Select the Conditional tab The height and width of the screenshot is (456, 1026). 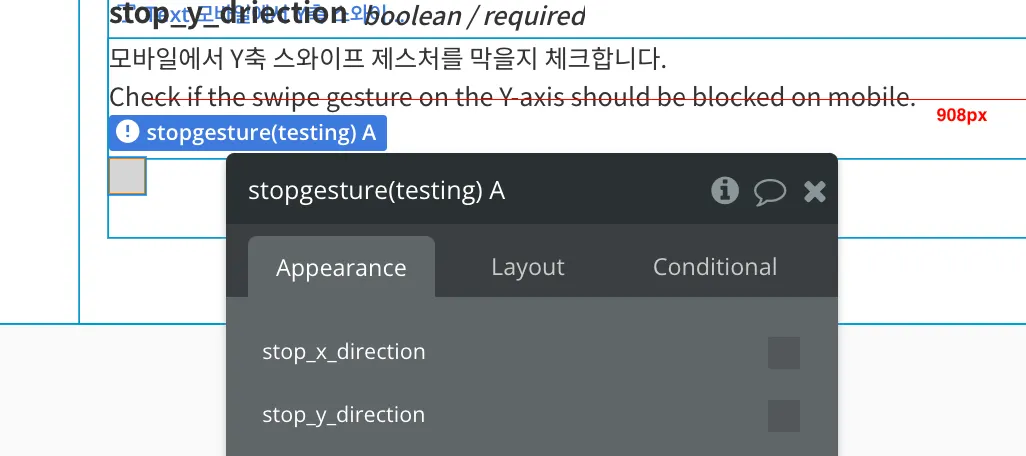click(714, 267)
